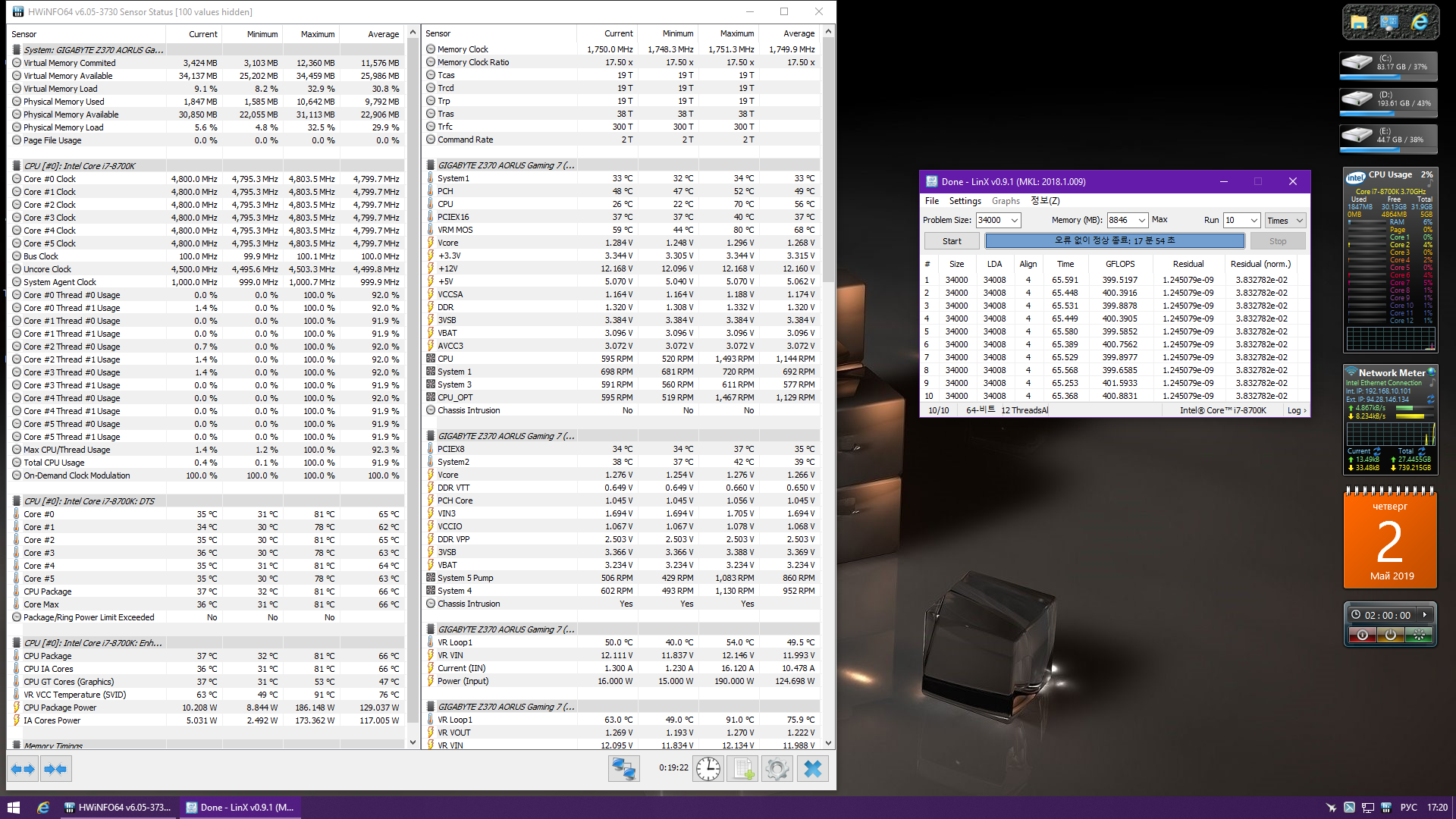Start the timer gadget play arrow
Viewport: 1456px width, 819px height.
tap(1425, 615)
